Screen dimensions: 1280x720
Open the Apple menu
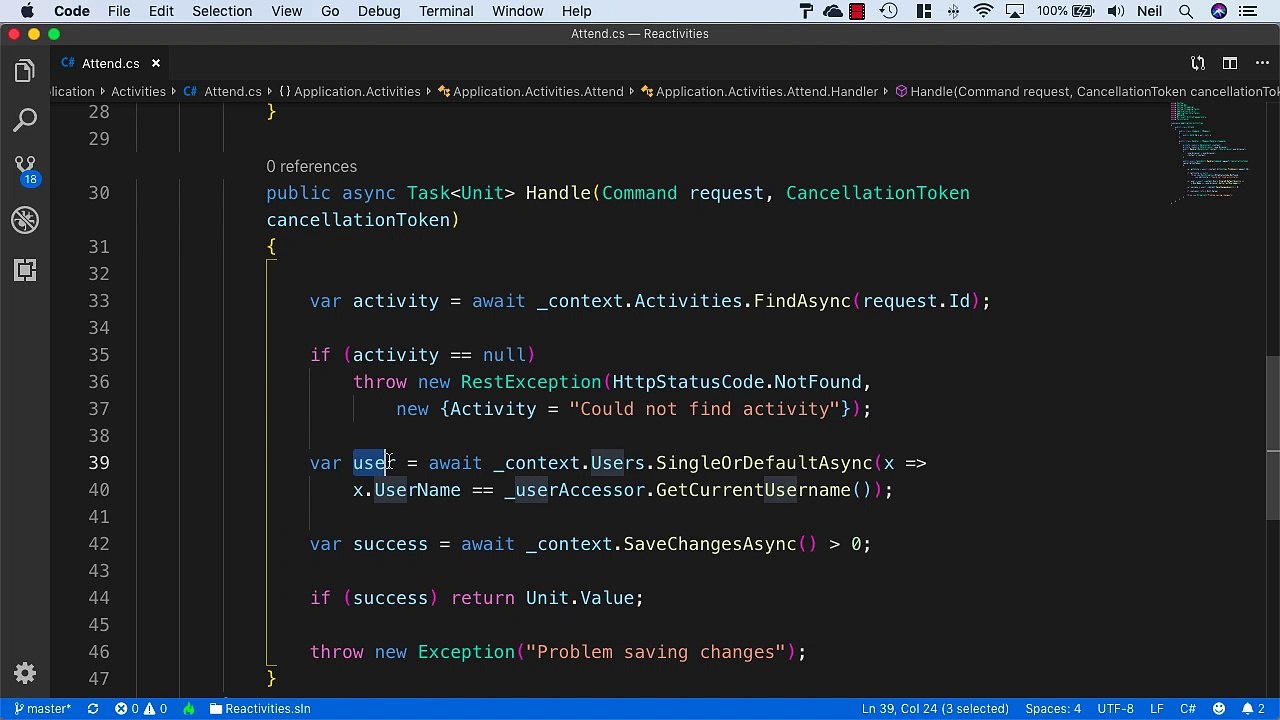[x=27, y=11]
